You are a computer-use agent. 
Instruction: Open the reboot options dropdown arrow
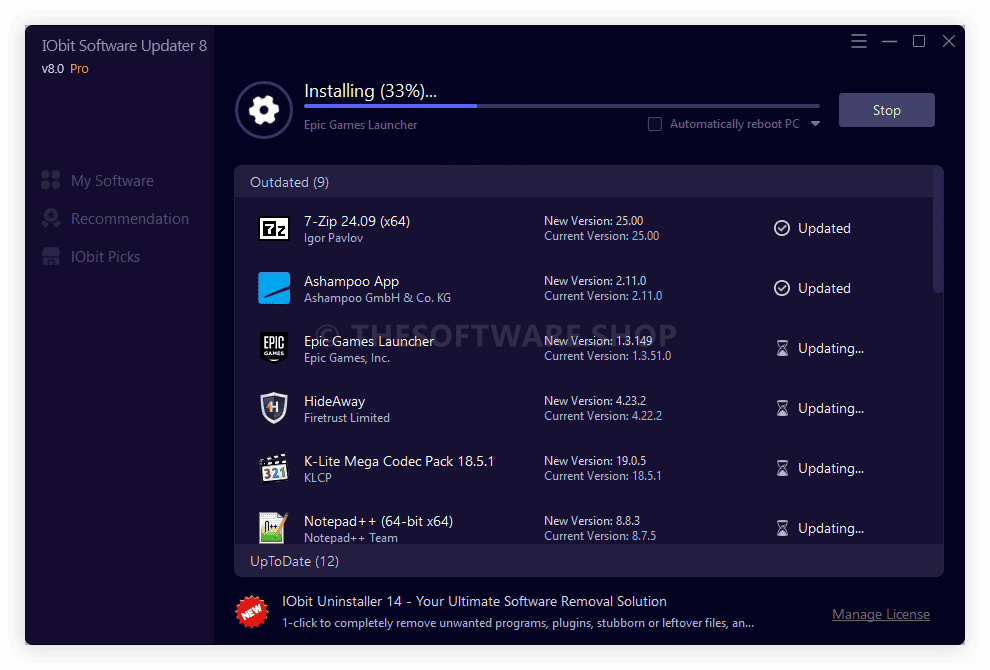(815, 124)
